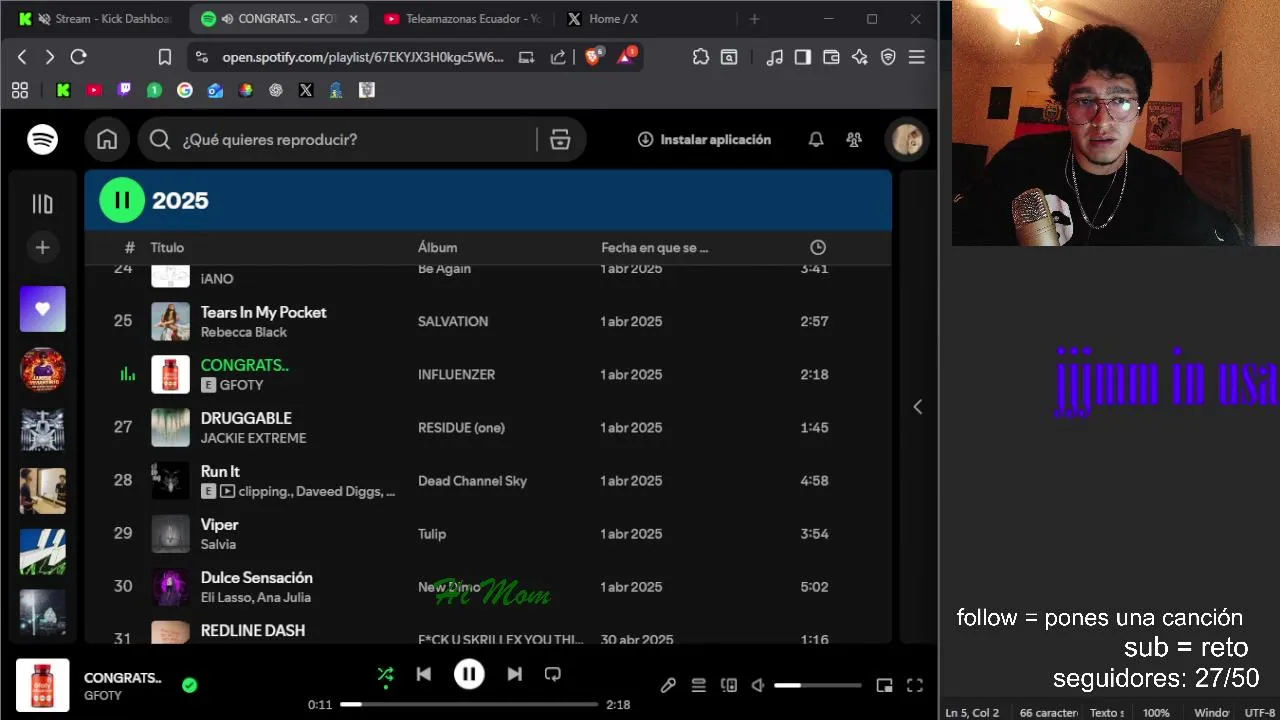Skip to the next track
Screen dimensions: 1280x720
click(x=514, y=674)
